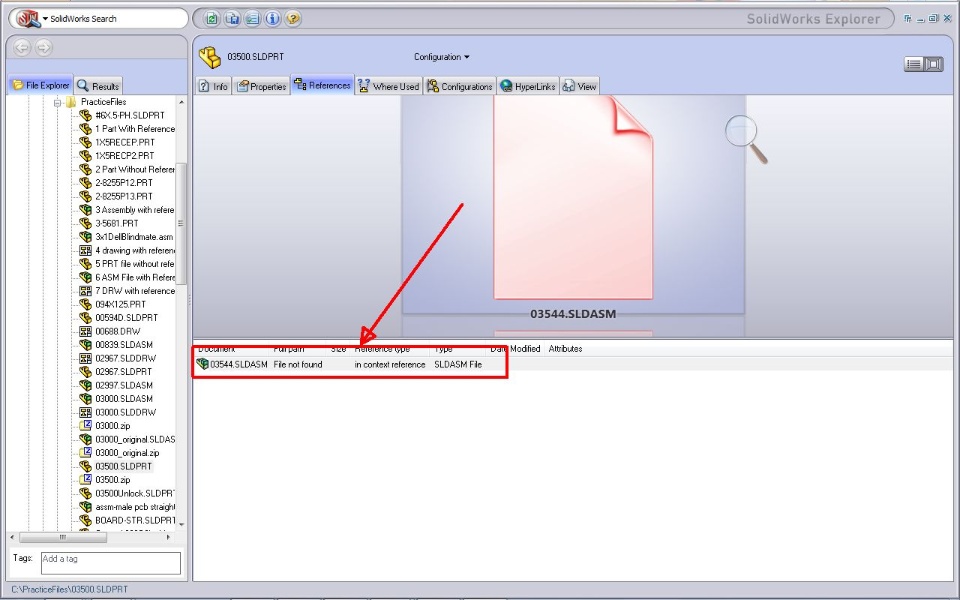
Task: Click the 03544.SLDASM preview thumbnail
Action: (573, 198)
